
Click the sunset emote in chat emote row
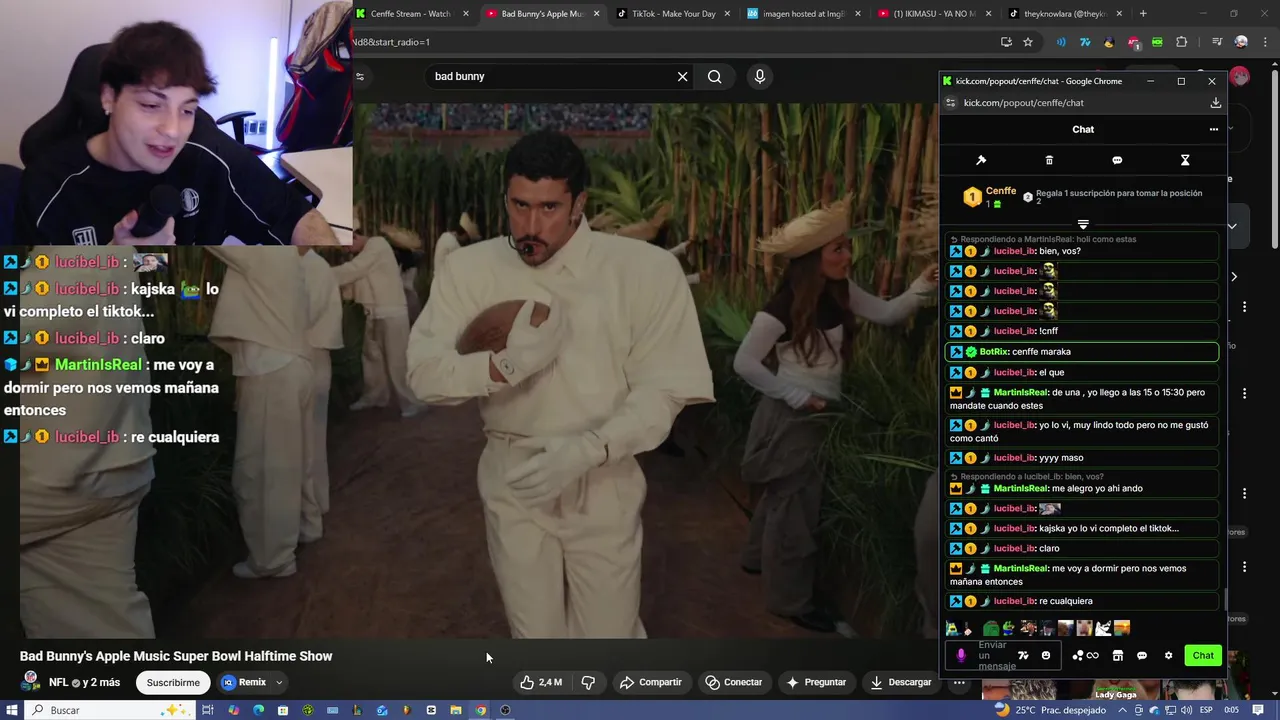[x=1122, y=628]
